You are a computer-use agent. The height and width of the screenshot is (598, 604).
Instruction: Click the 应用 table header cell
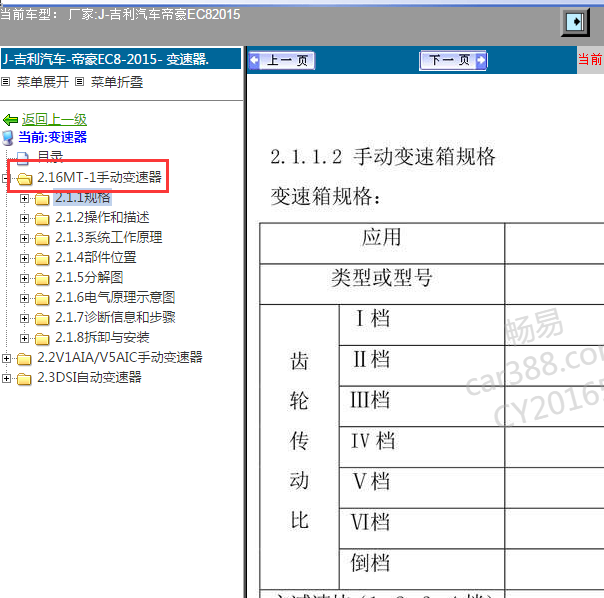(382, 243)
